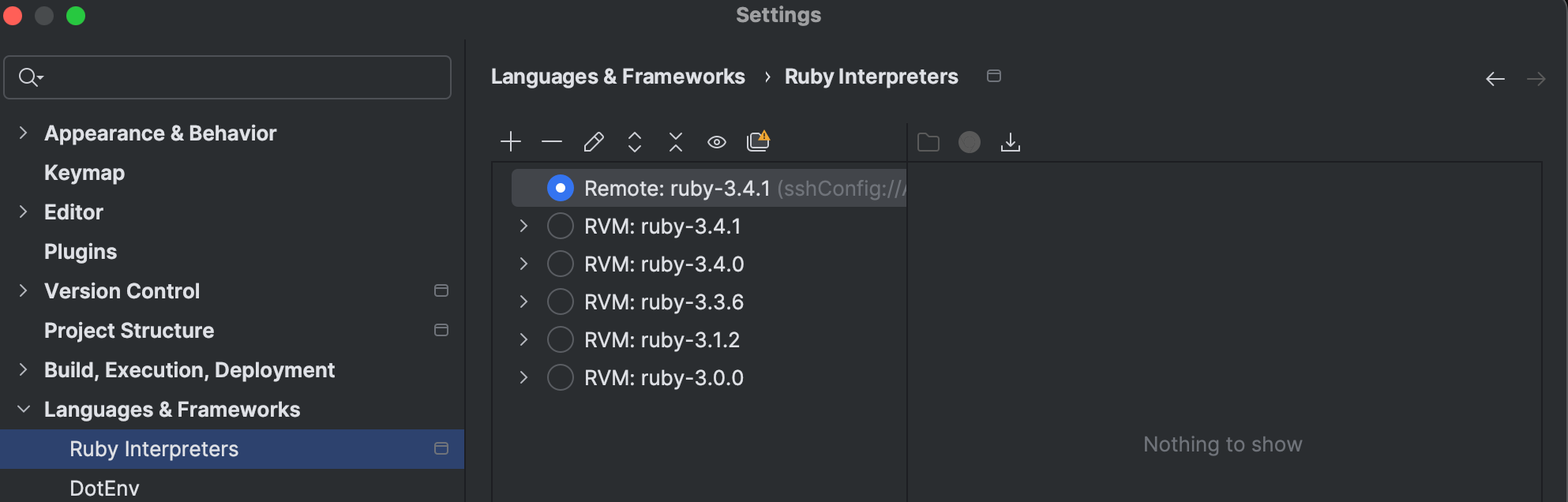The height and width of the screenshot is (502, 1568).
Task: Expand all interpreter entries
Action: 634,141
